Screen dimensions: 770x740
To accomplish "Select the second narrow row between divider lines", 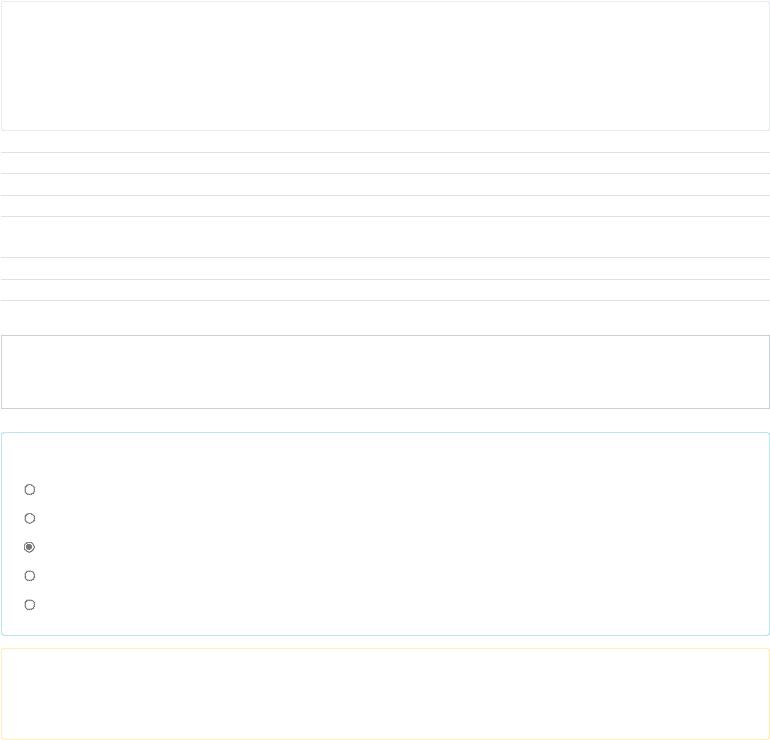I will [x=385, y=185].
